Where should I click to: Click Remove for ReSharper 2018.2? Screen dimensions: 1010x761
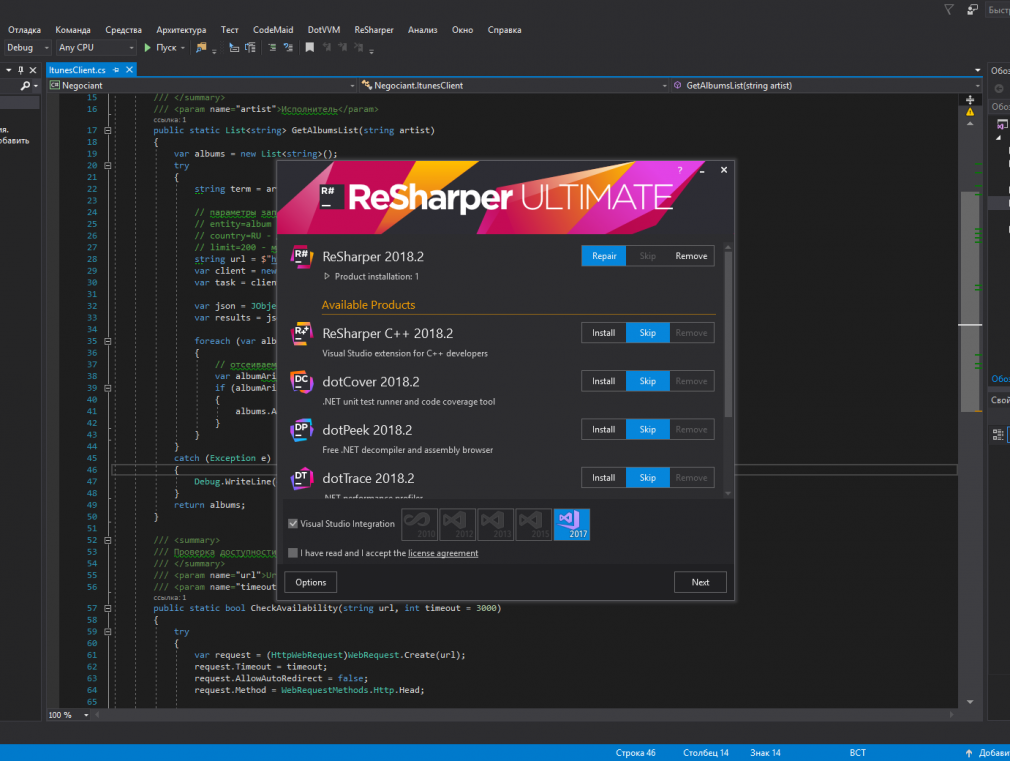(x=691, y=256)
